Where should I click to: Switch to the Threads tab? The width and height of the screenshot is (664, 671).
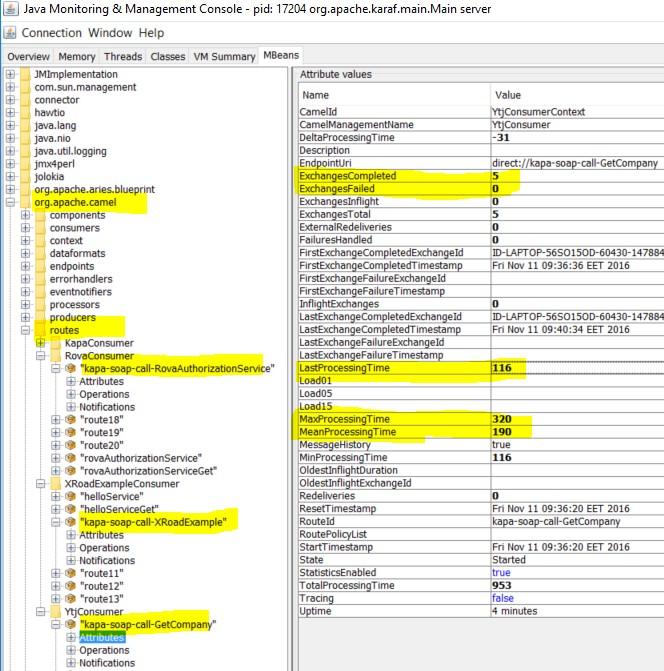[123, 56]
